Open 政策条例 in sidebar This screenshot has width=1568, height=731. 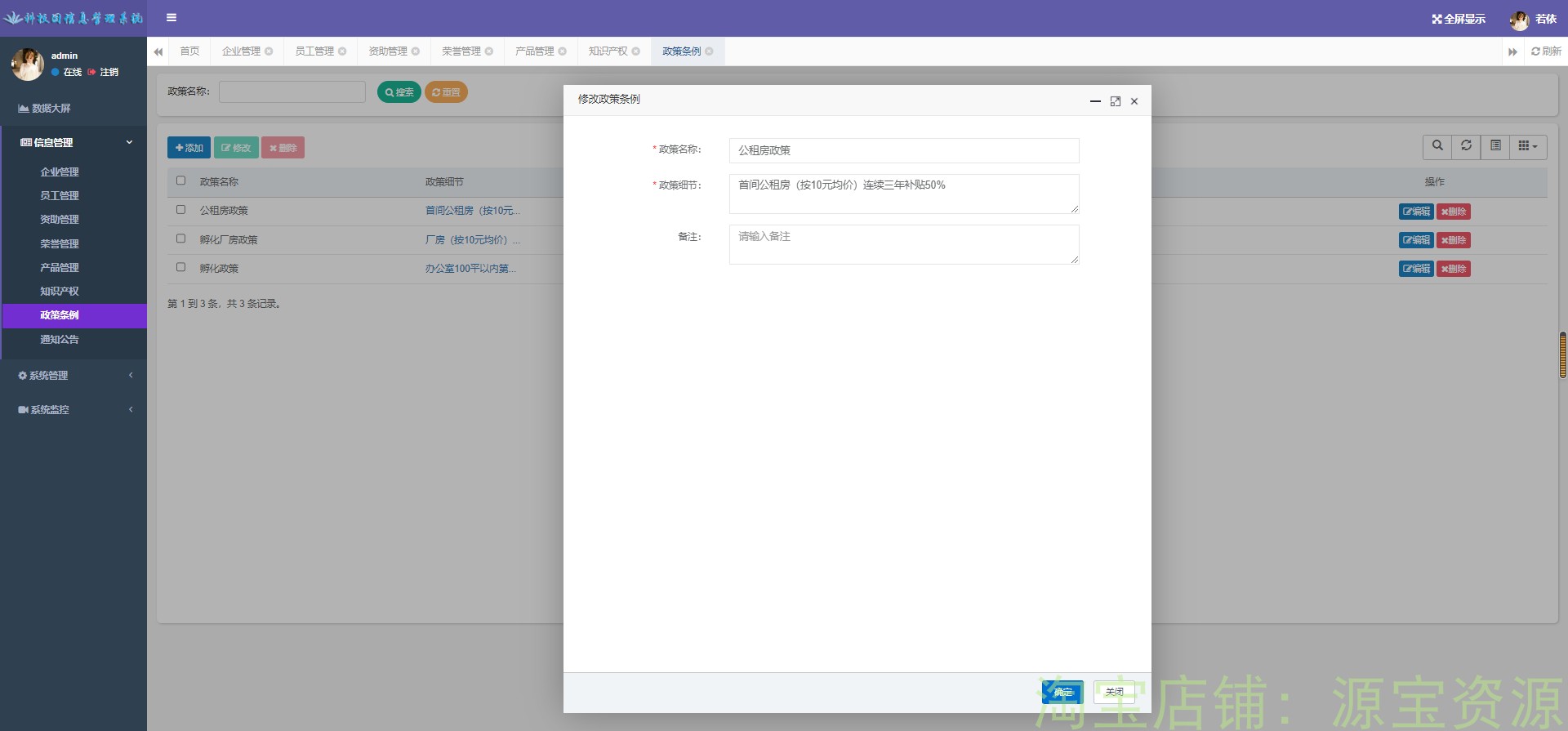coord(73,315)
